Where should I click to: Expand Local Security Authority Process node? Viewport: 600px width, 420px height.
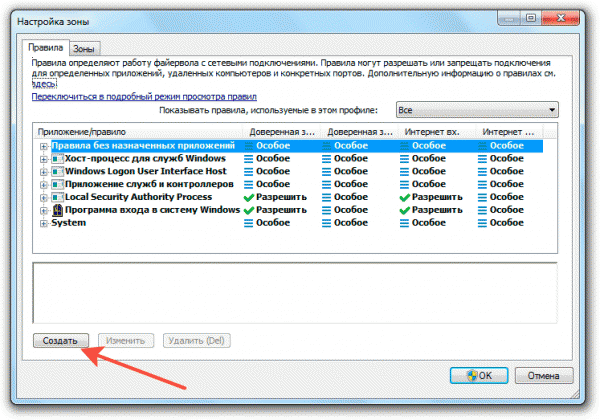pos(44,198)
